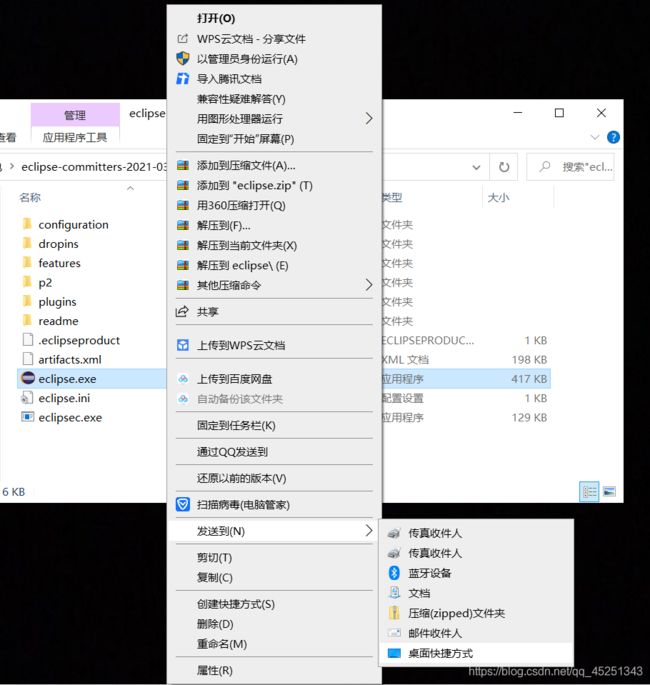Click the 上传到WPS云文档 icon

(183, 345)
